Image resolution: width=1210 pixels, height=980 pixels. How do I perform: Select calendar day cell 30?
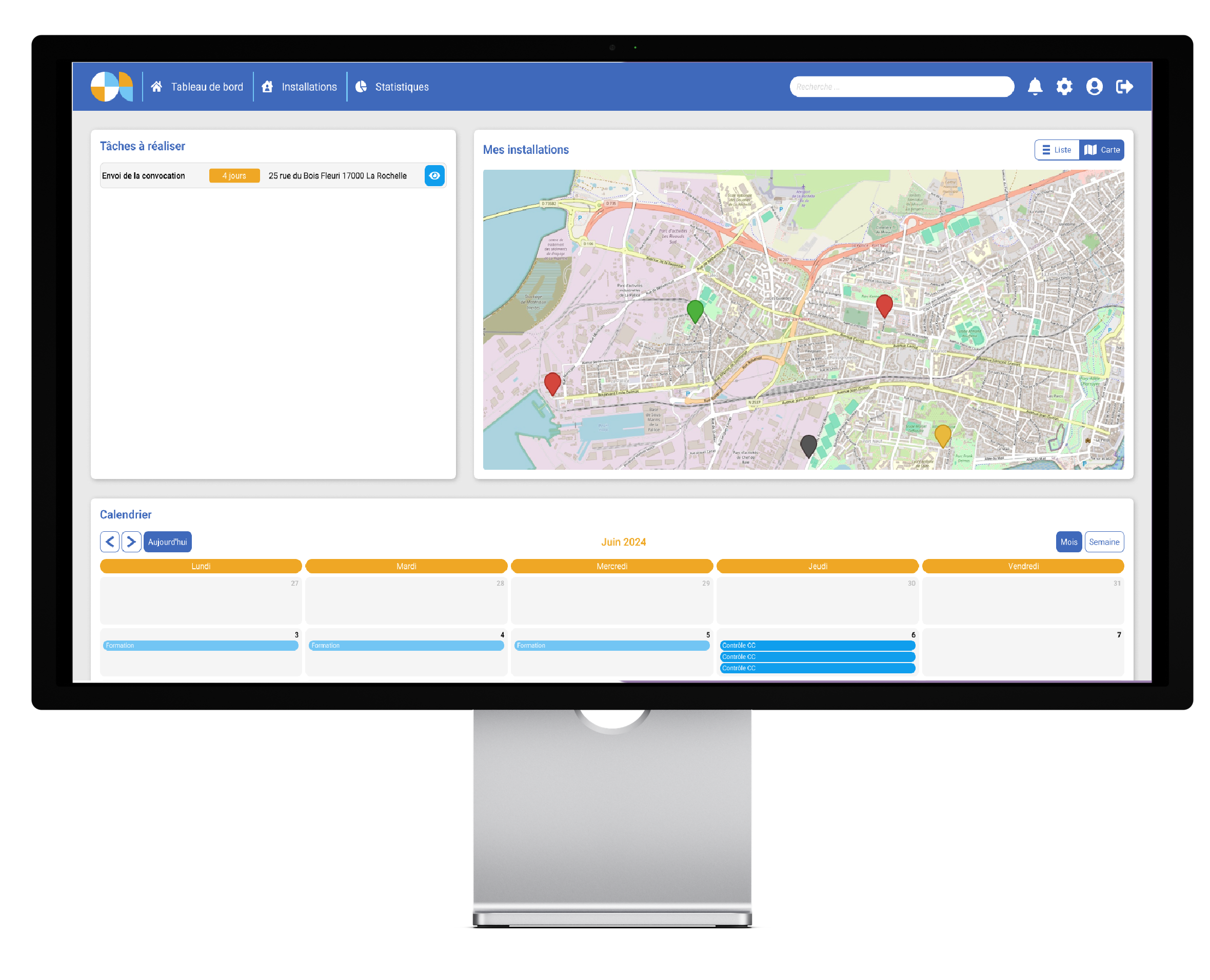pos(817,599)
